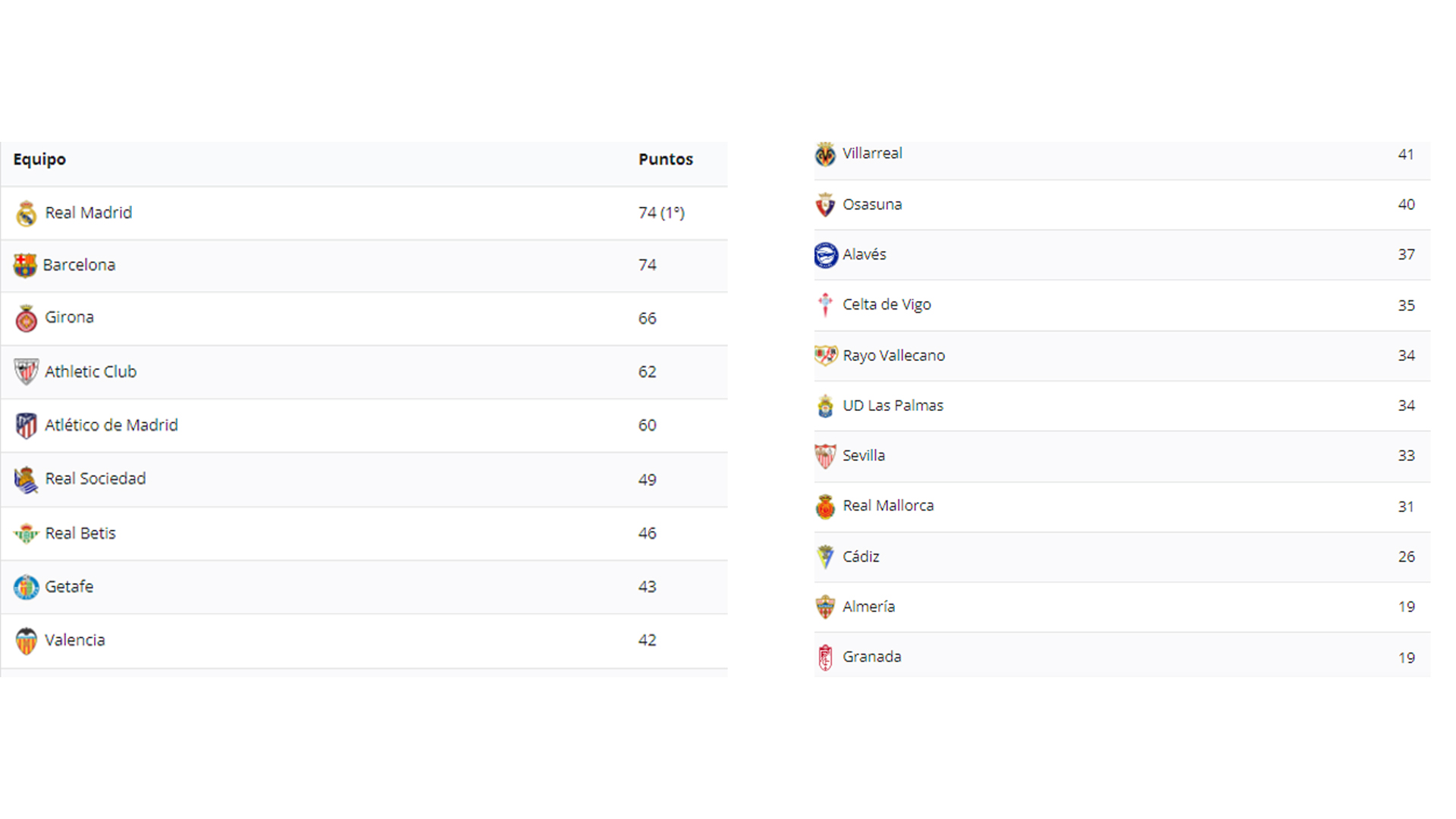Select the Granada club badge
This screenshot has height=819, width=1456.
[825, 657]
